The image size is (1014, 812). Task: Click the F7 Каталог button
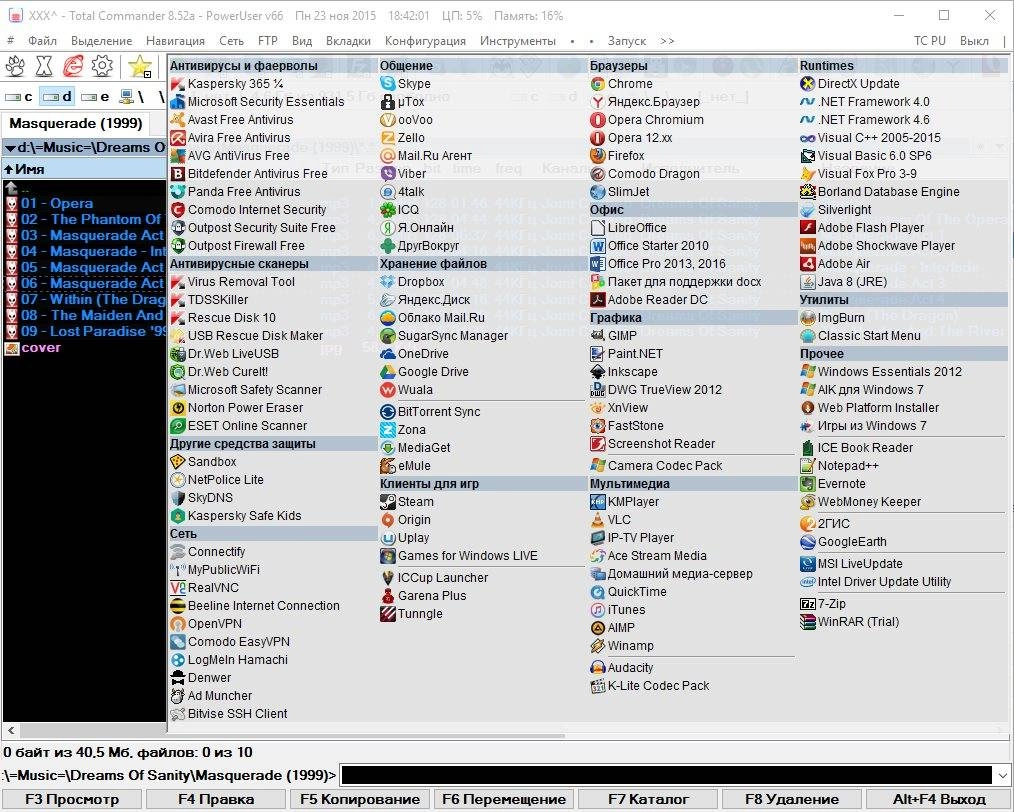tap(648, 799)
